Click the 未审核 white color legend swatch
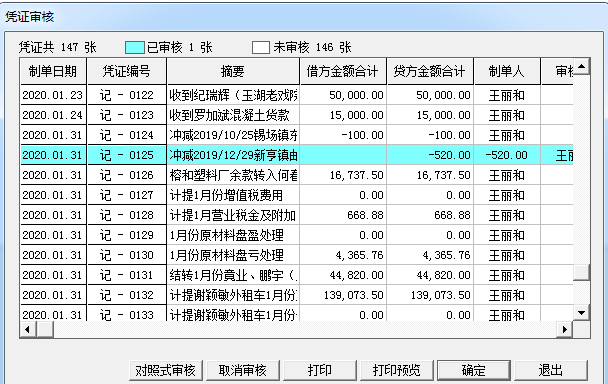The image size is (608, 384). (x=261, y=48)
